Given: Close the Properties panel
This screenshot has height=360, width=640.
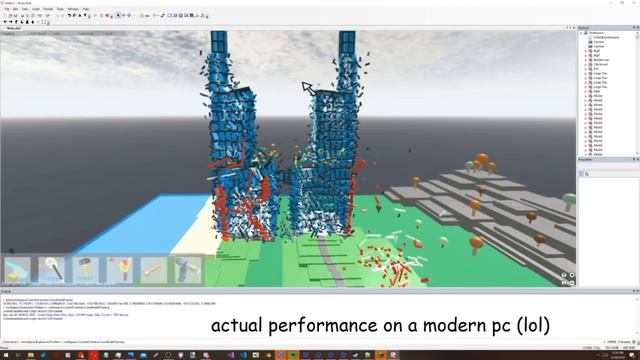Looking at the screenshot, I should (638, 159).
